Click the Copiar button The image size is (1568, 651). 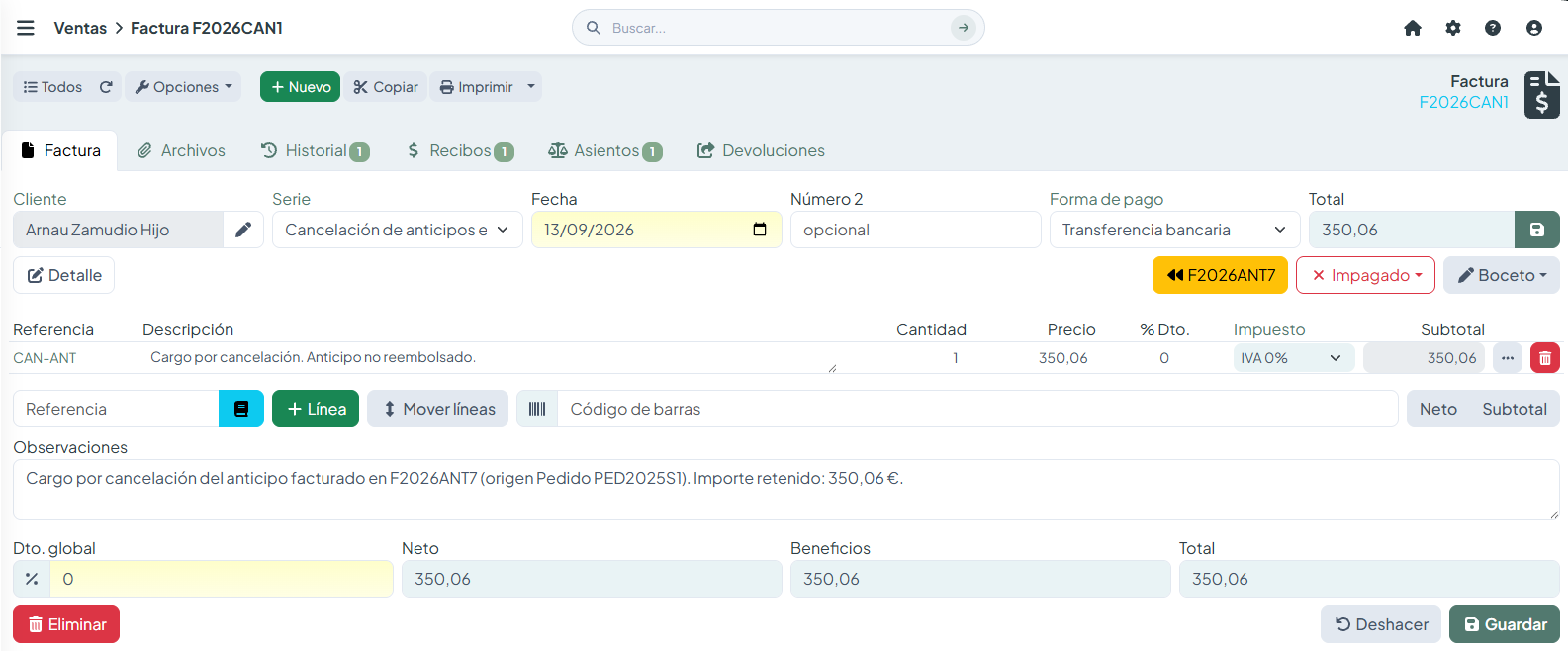pos(386,87)
